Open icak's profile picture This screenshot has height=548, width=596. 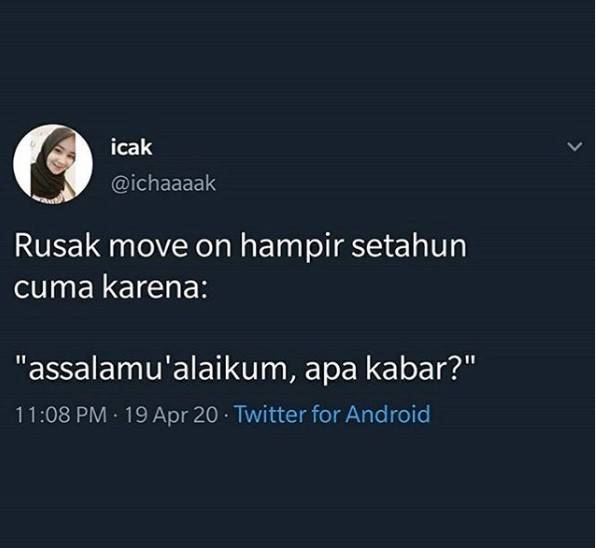click(x=53, y=164)
